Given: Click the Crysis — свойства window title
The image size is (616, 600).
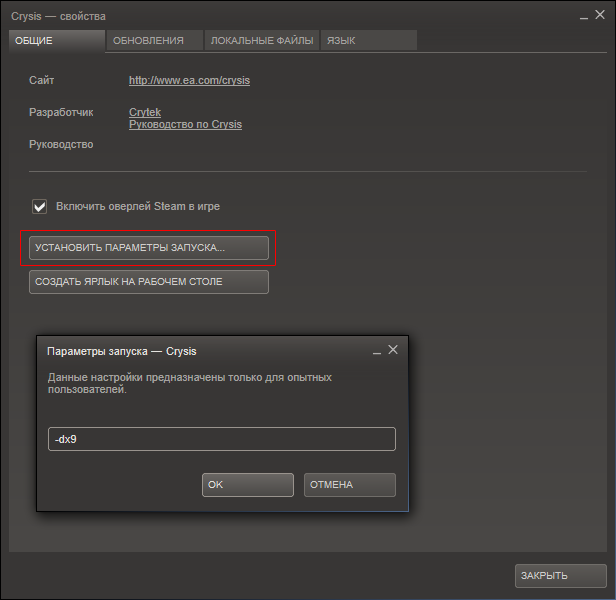Looking at the screenshot, I should click(x=58, y=17).
